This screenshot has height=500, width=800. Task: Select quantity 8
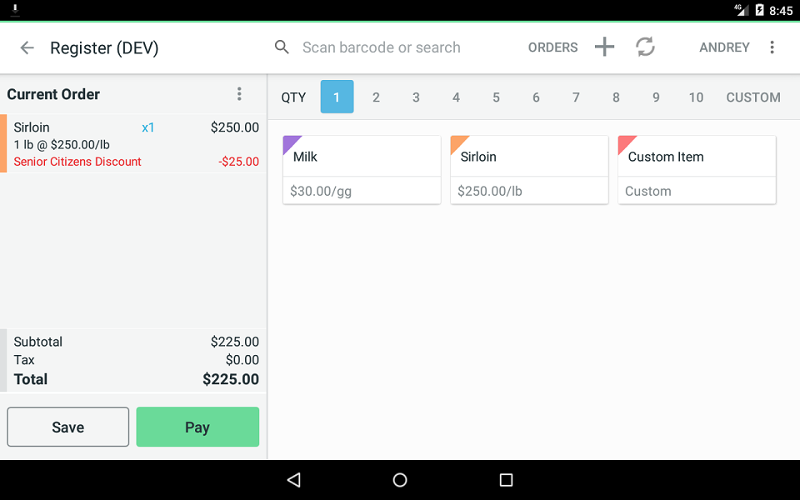tap(616, 97)
